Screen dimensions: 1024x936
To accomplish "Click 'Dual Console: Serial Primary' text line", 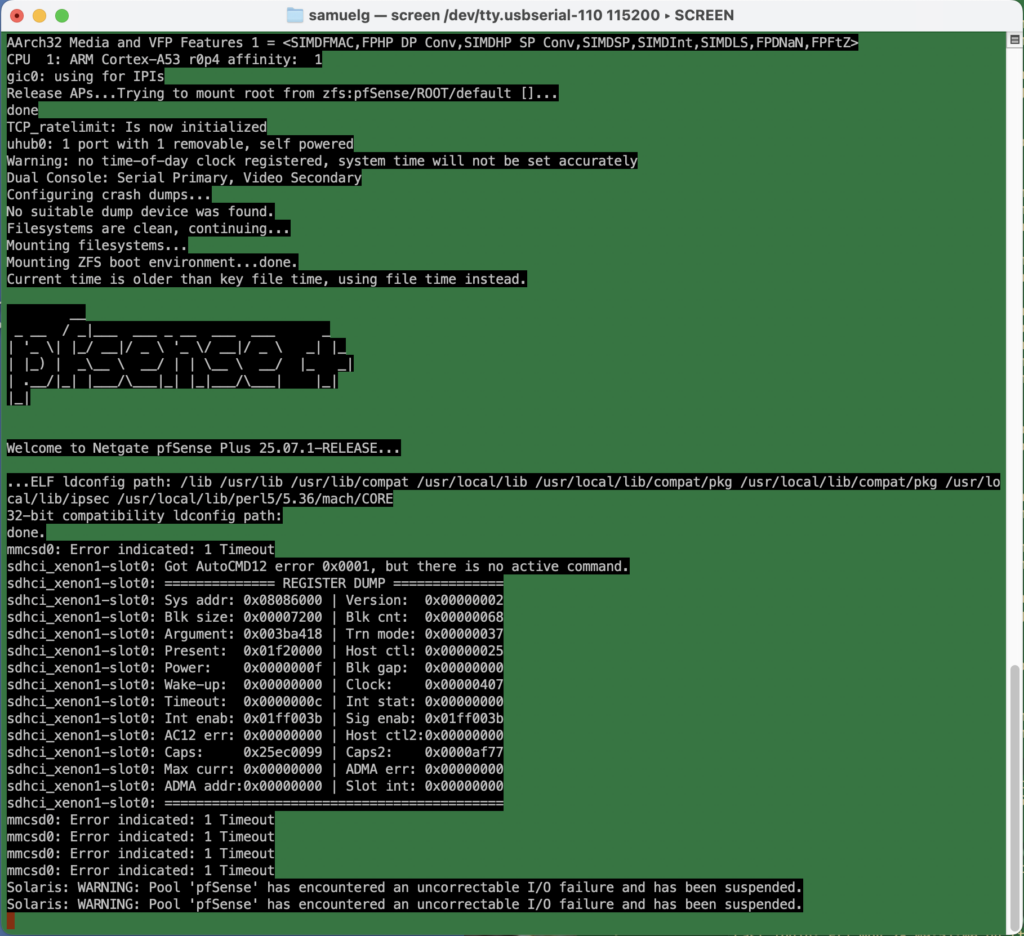I will point(184,178).
